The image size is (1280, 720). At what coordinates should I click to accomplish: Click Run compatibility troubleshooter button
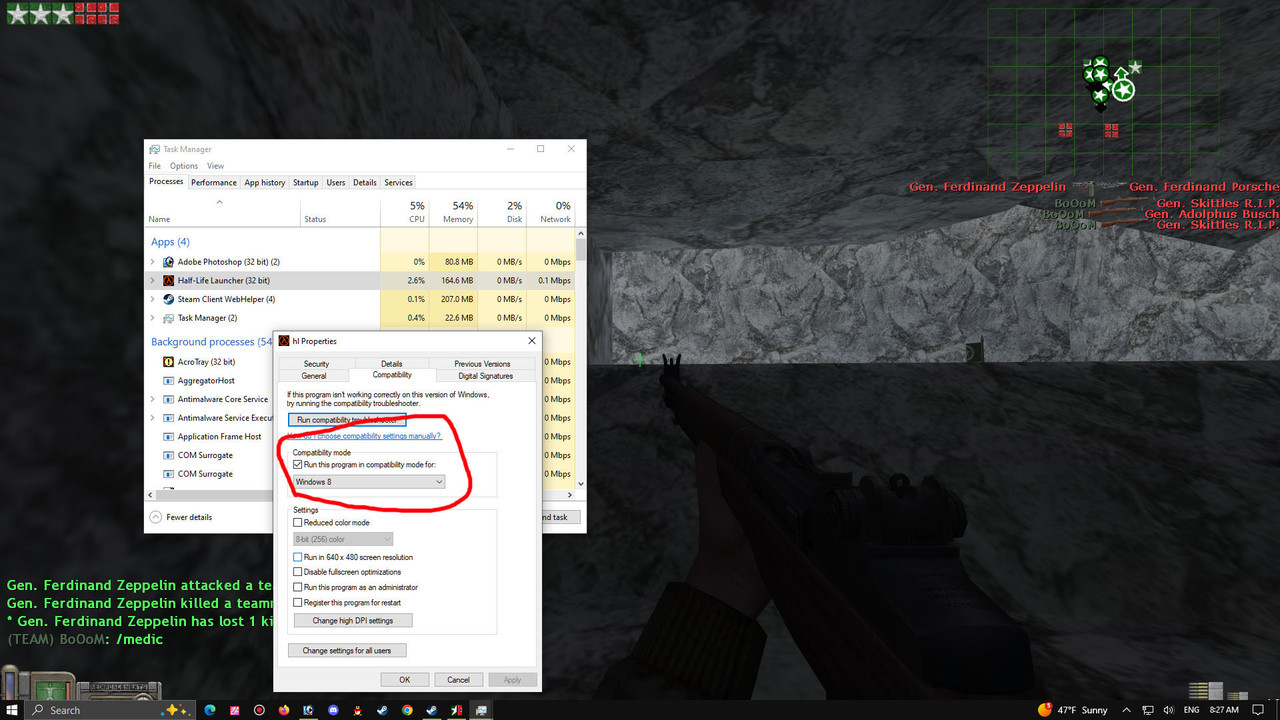point(347,420)
